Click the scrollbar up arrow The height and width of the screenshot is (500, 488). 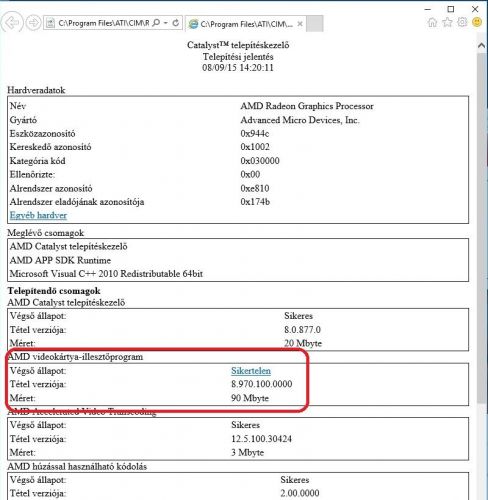[x=481, y=46]
